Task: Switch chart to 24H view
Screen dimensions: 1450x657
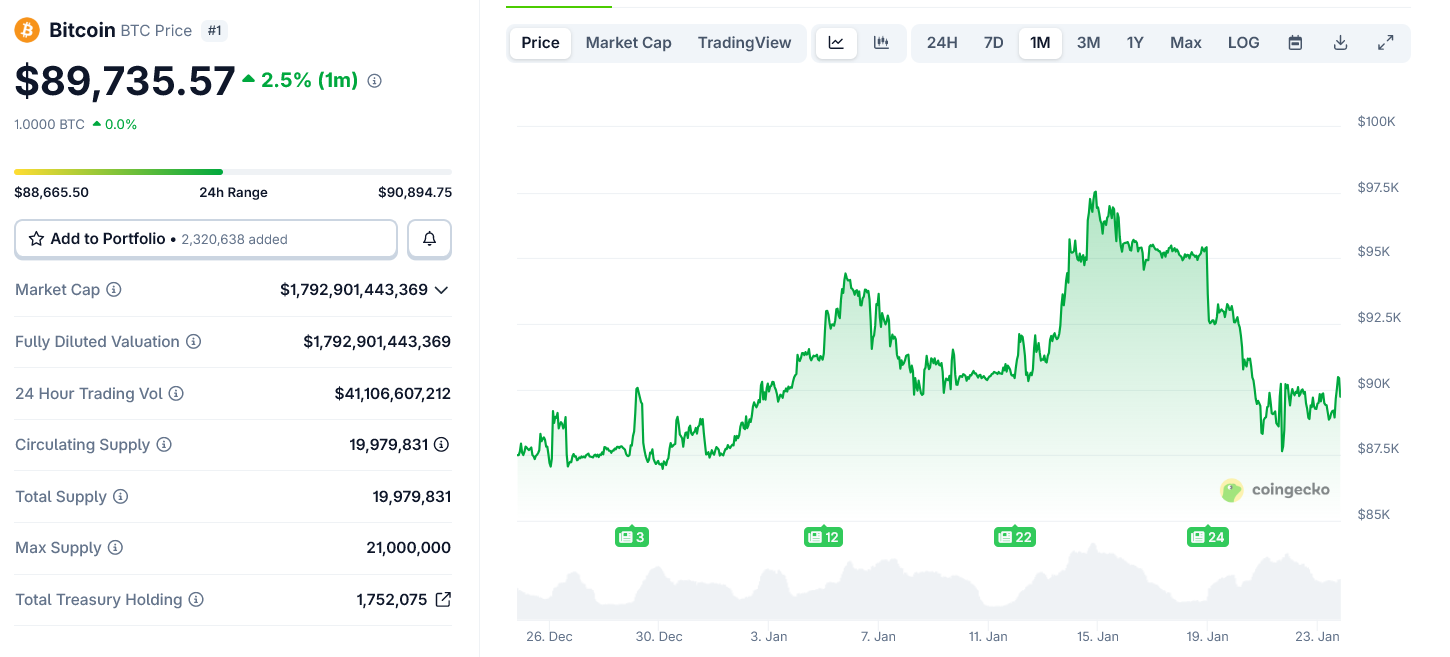Action: pos(941,42)
